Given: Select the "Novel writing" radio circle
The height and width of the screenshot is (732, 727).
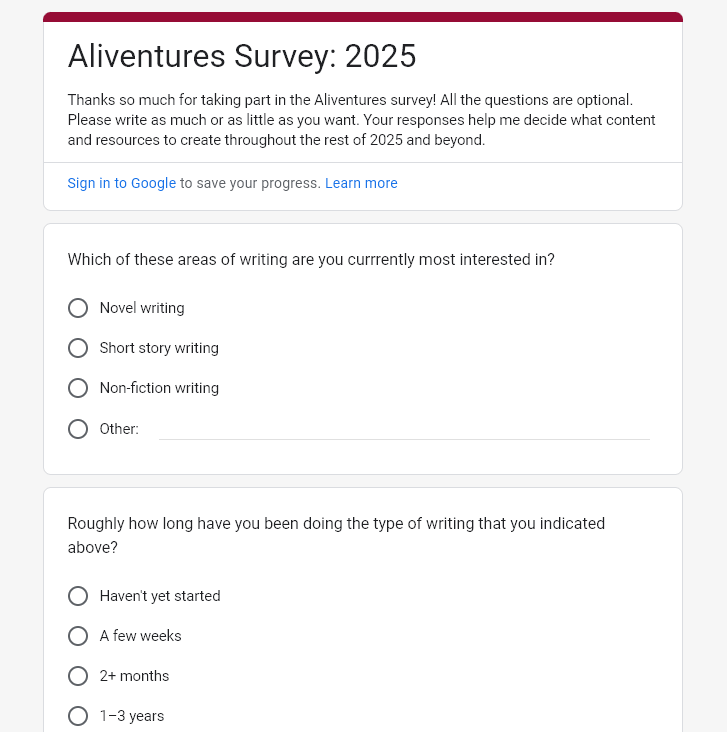Looking at the screenshot, I should (78, 308).
